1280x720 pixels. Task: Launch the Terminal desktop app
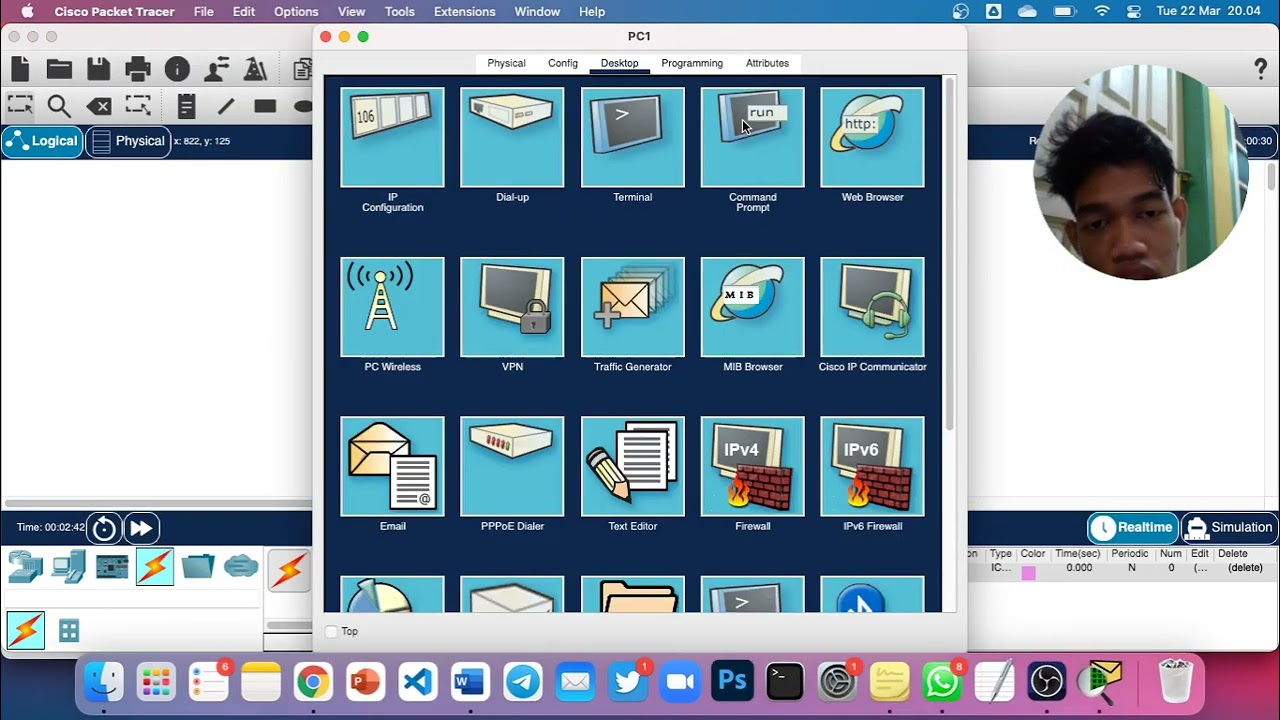632,137
